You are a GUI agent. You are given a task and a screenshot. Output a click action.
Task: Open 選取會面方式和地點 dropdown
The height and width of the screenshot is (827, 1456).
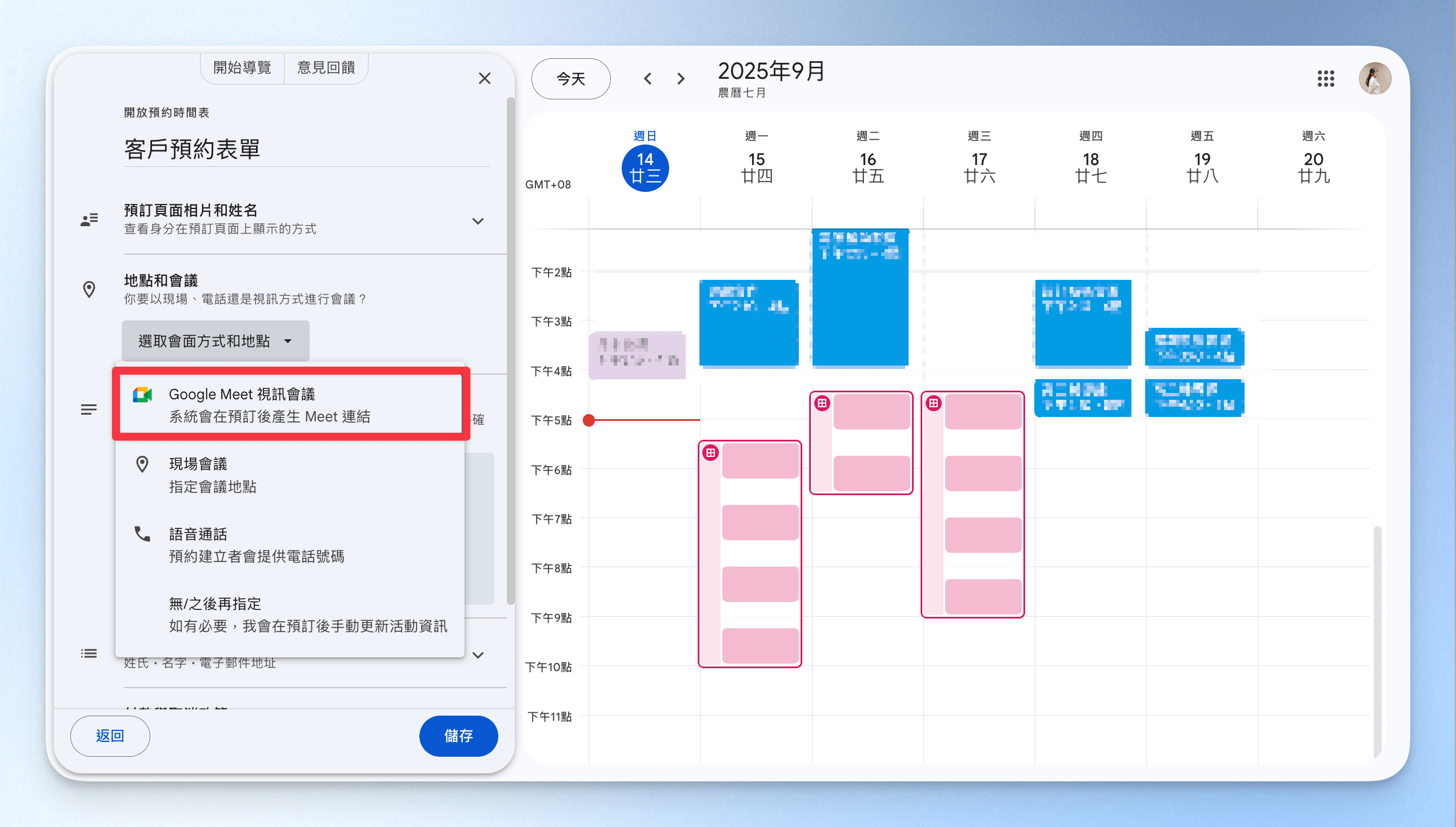tap(215, 341)
